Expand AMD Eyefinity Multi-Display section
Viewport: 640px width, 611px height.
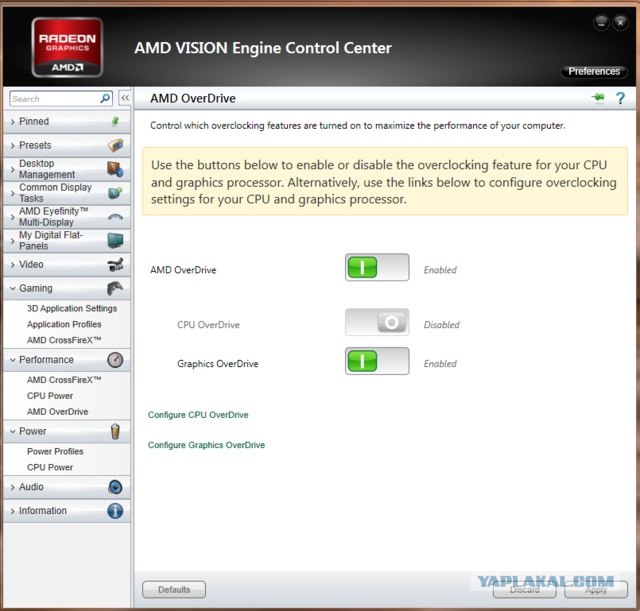tap(67, 217)
